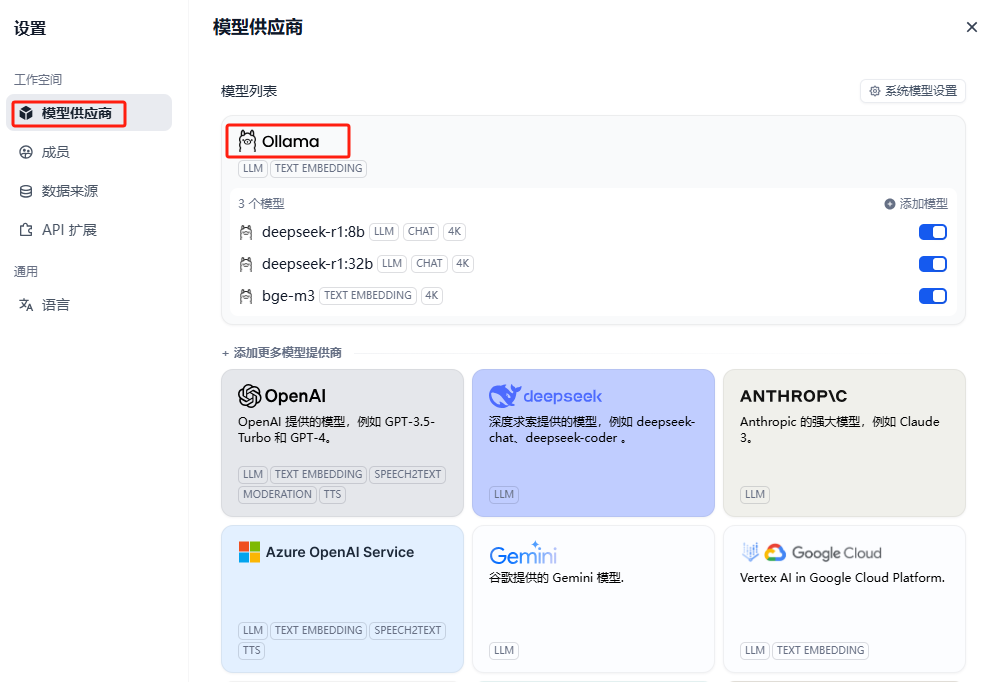Click SPEECH2TEXT tag on Azure OpenAI card
Image resolution: width=995 pixels, height=682 pixels.
(x=407, y=631)
